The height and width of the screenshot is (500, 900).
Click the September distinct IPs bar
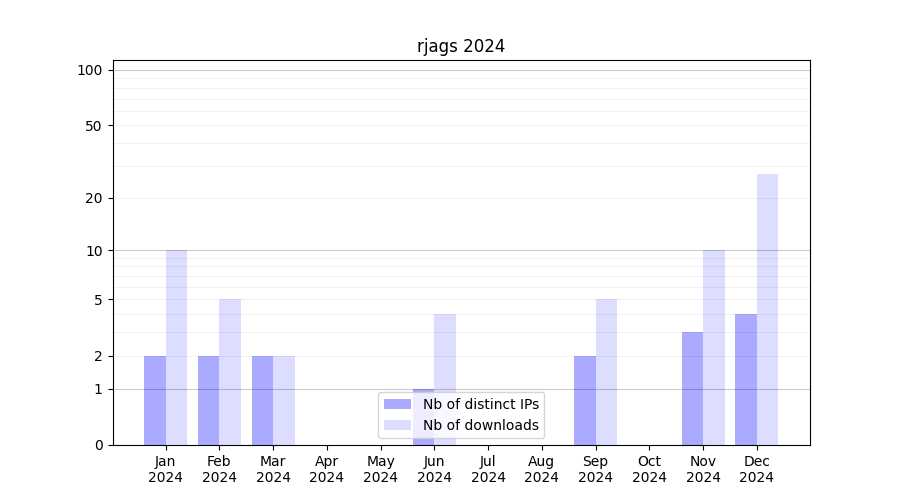click(585, 400)
